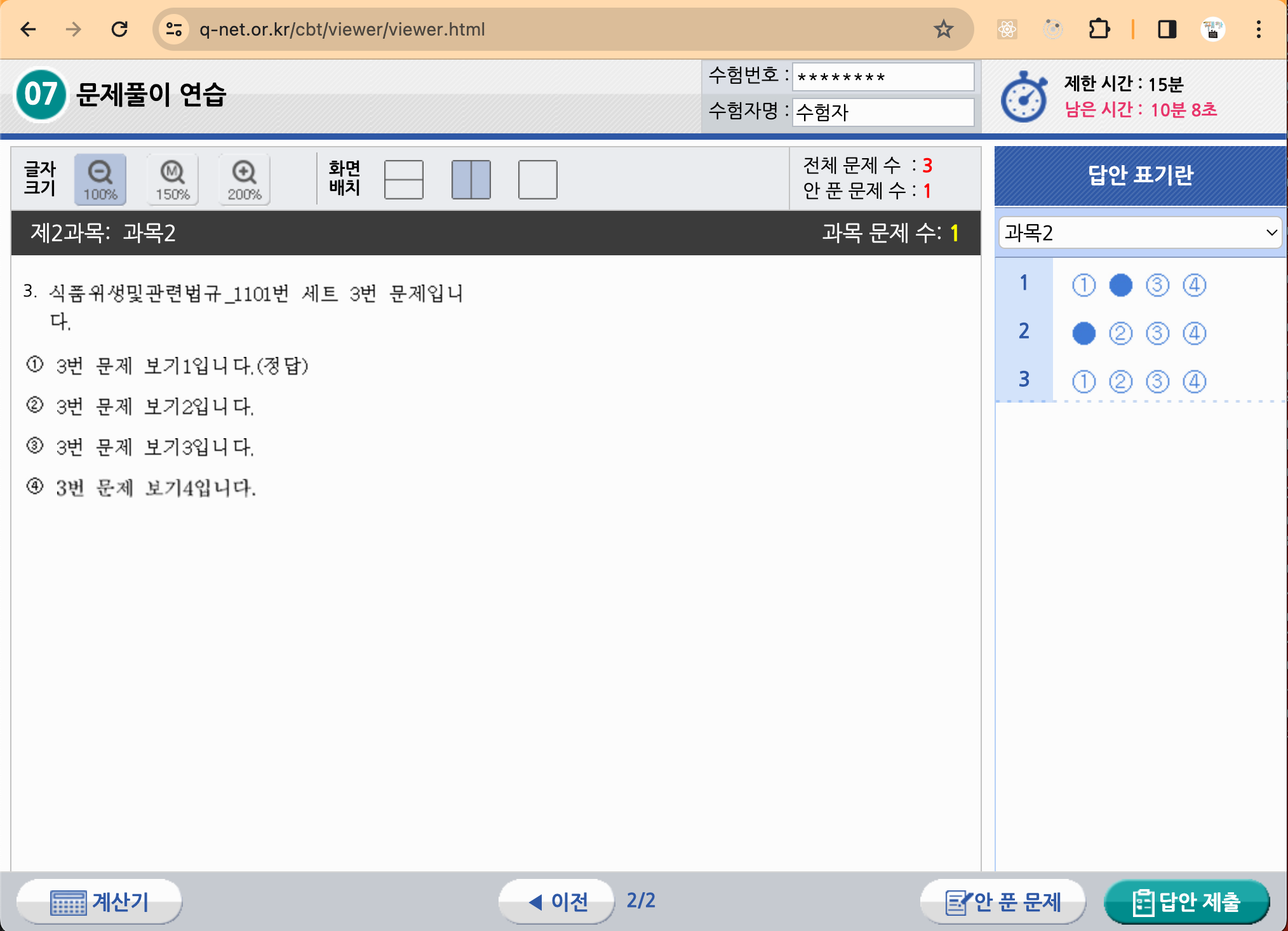Open the 계산기 calculator
This screenshot has height=931, width=1288.
coord(99,902)
